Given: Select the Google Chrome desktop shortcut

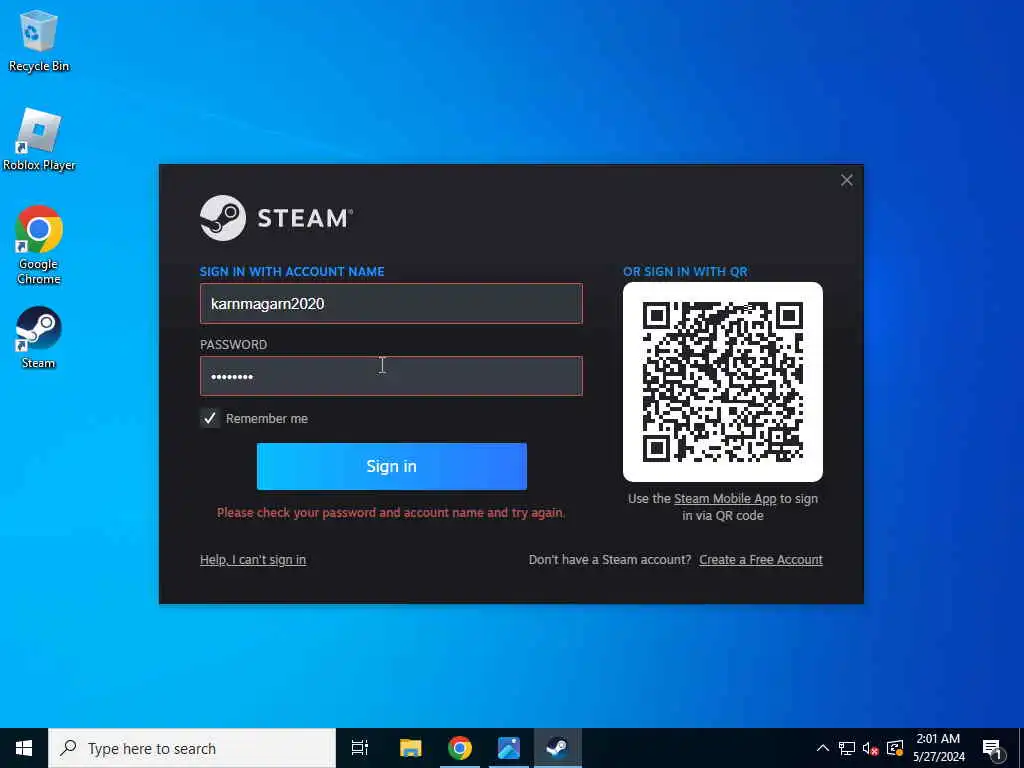Looking at the screenshot, I should pyautogui.click(x=39, y=245).
